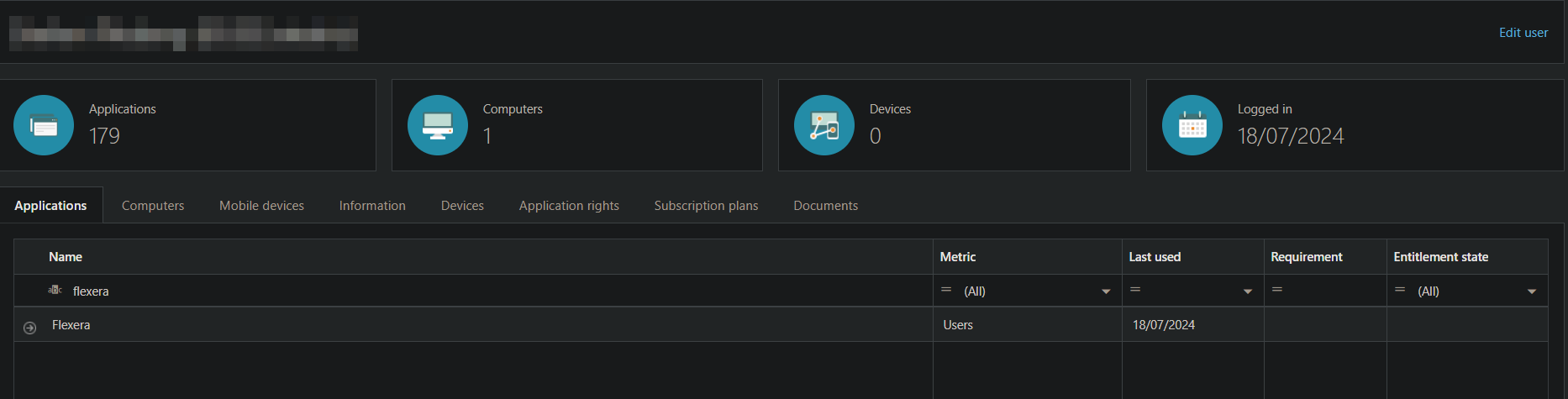The height and width of the screenshot is (399, 1568).
Task: Click equals operator icon in Metric filter
Action: (x=946, y=290)
